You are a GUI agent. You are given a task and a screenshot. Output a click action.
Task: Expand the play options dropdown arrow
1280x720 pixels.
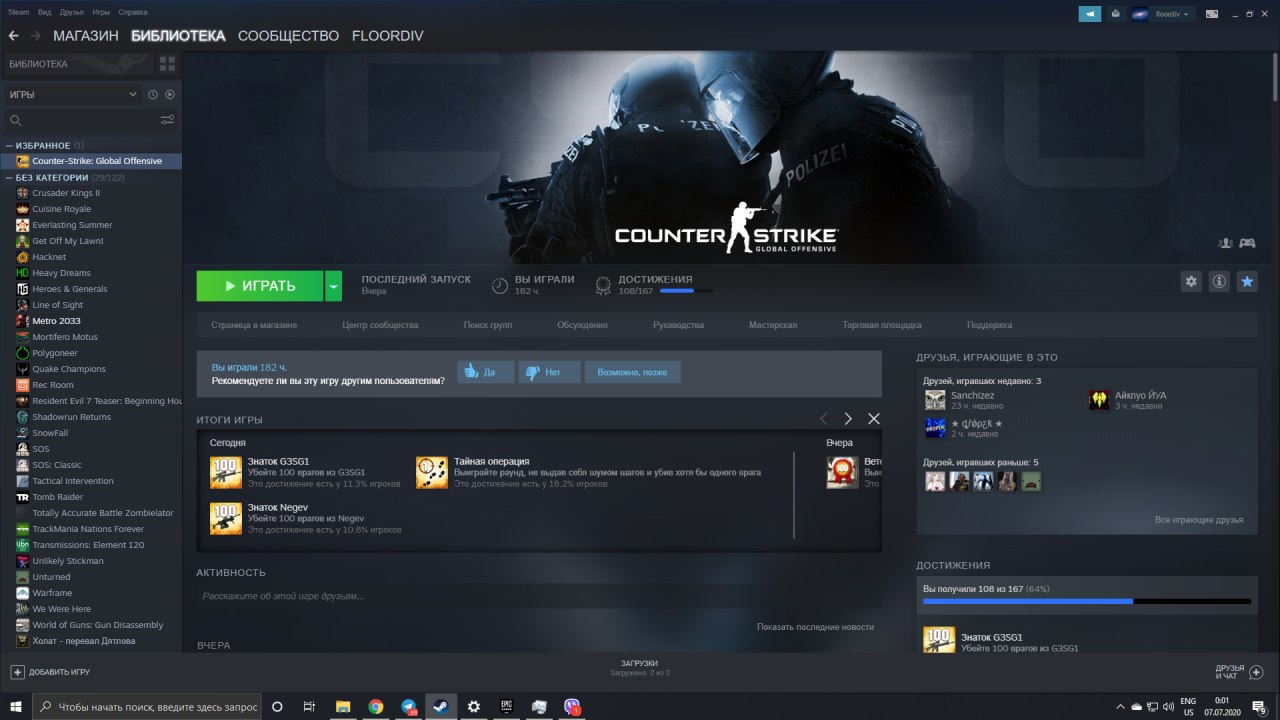point(333,286)
